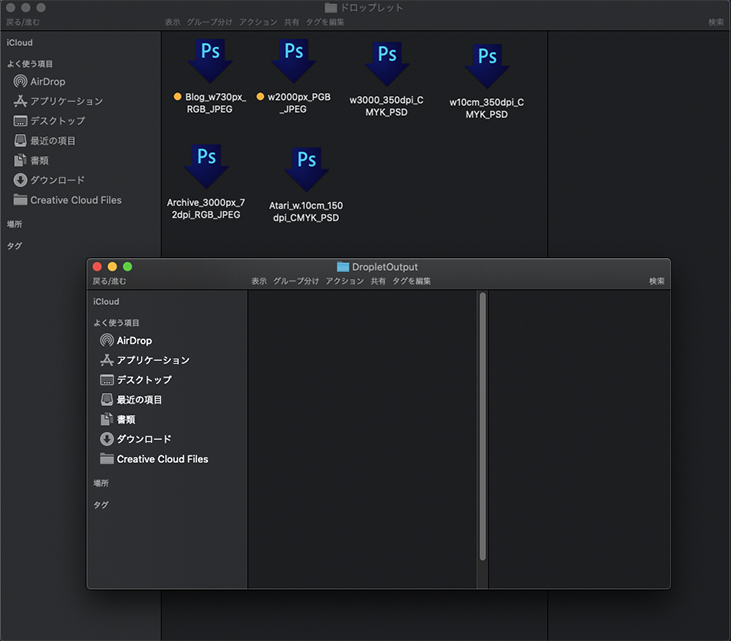Expand iCloud section in DropletOutput sidebar

pos(106,302)
